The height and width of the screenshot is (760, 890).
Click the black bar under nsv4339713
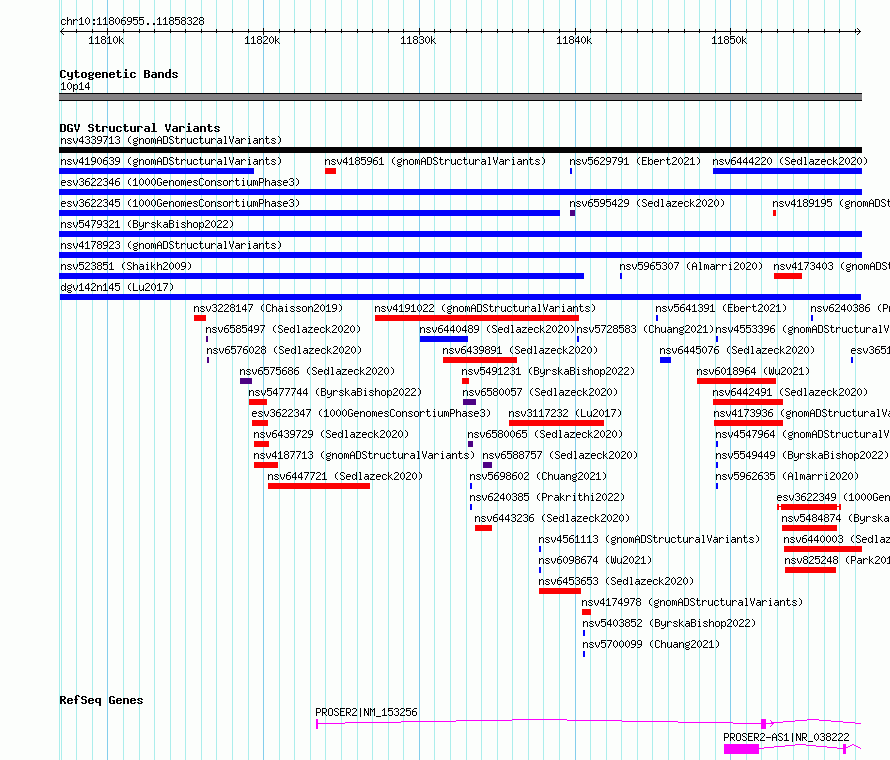[460, 150]
